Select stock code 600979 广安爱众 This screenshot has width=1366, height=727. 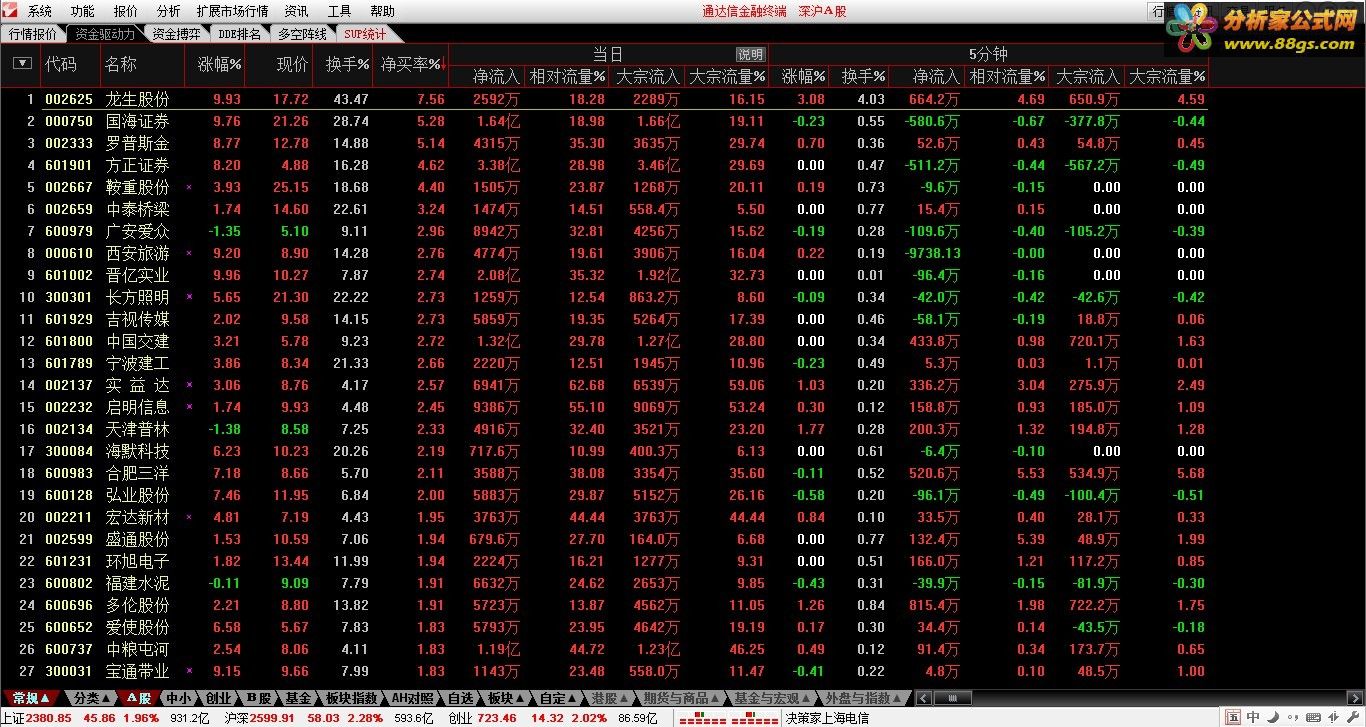604,232
